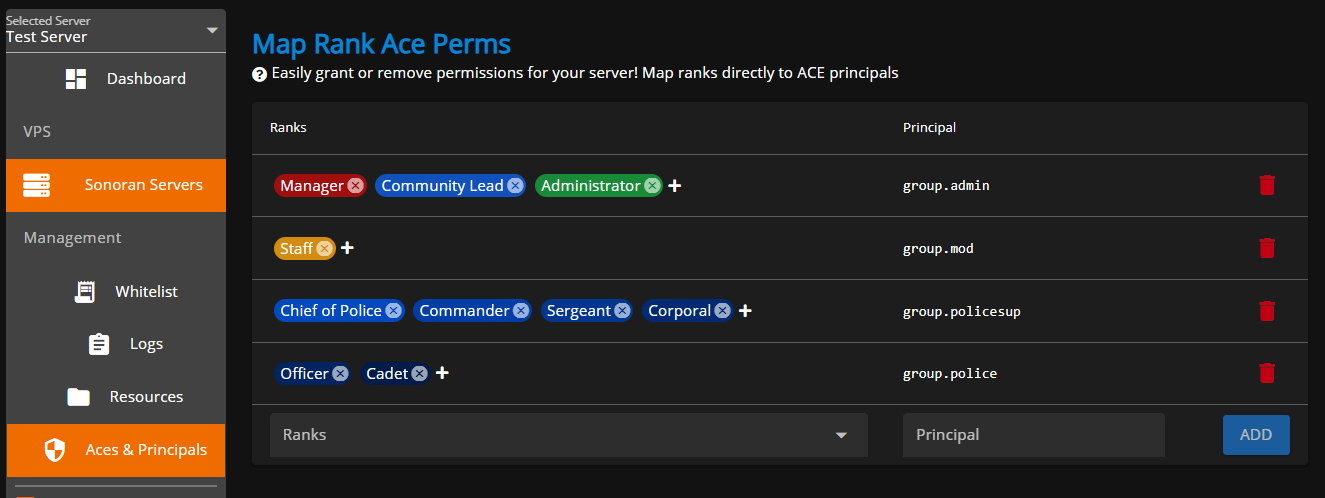Click plus icon next to Cadet
The image size is (1325, 498).
pyautogui.click(x=442, y=373)
